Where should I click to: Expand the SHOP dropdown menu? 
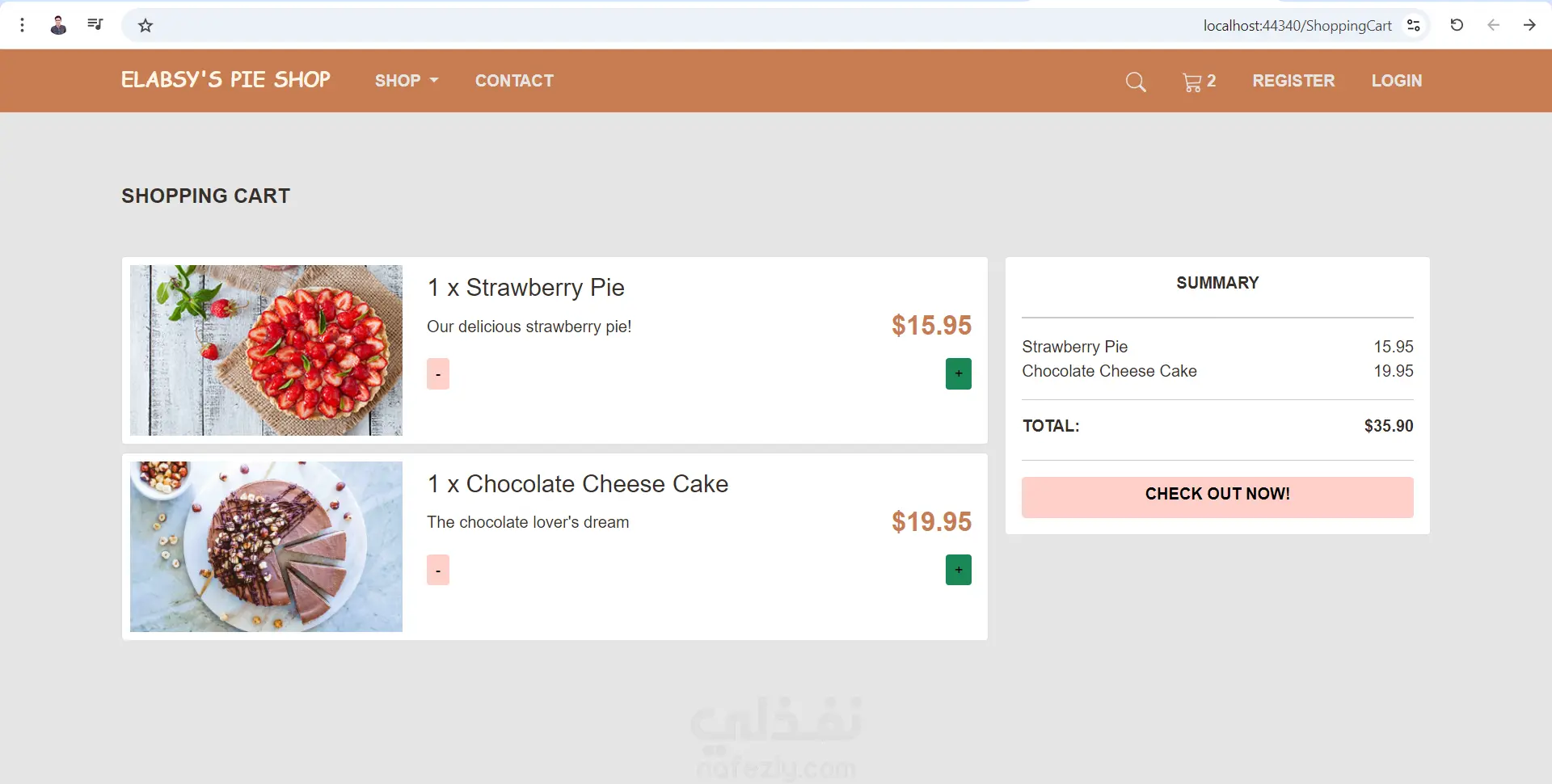(407, 81)
